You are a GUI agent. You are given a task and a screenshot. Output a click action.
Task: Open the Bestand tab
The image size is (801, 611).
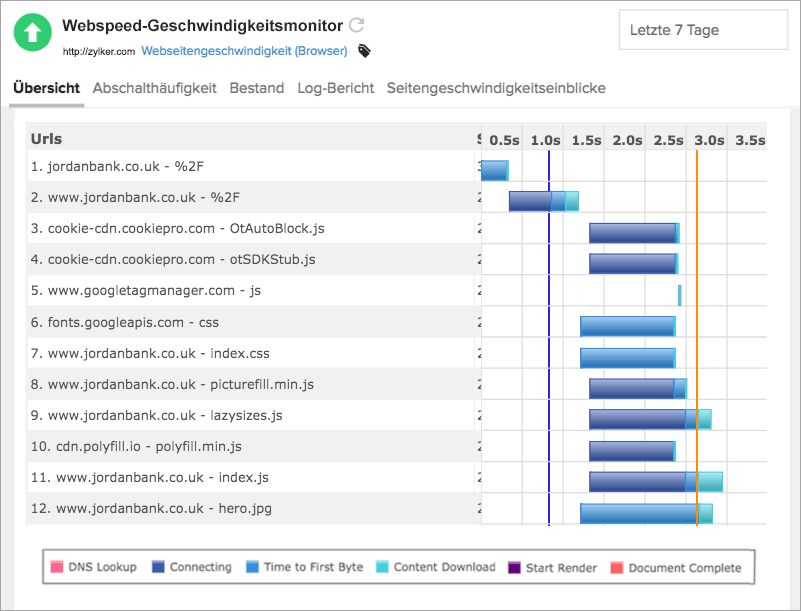tap(257, 88)
